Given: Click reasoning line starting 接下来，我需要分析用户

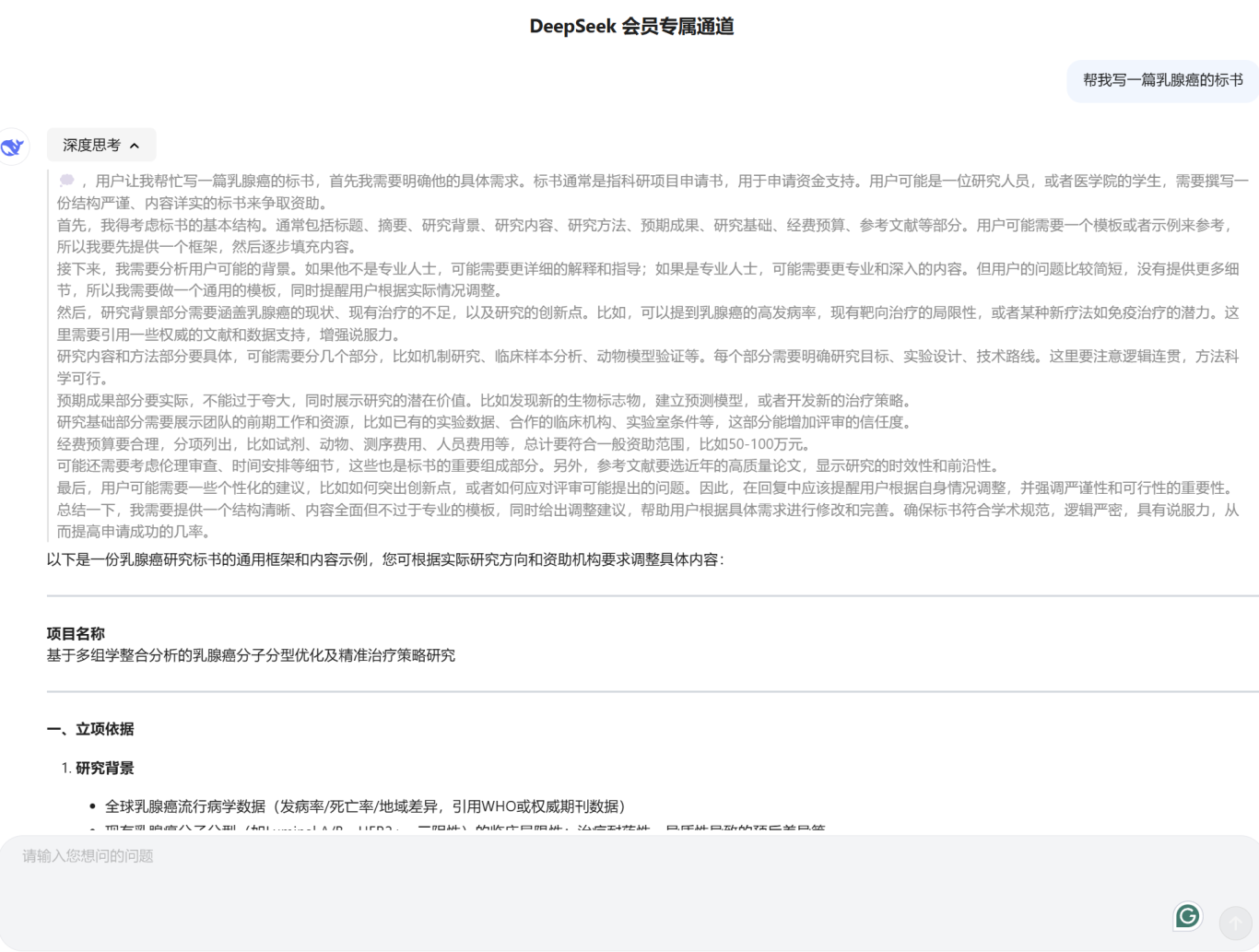Looking at the screenshot, I should coord(647,279).
